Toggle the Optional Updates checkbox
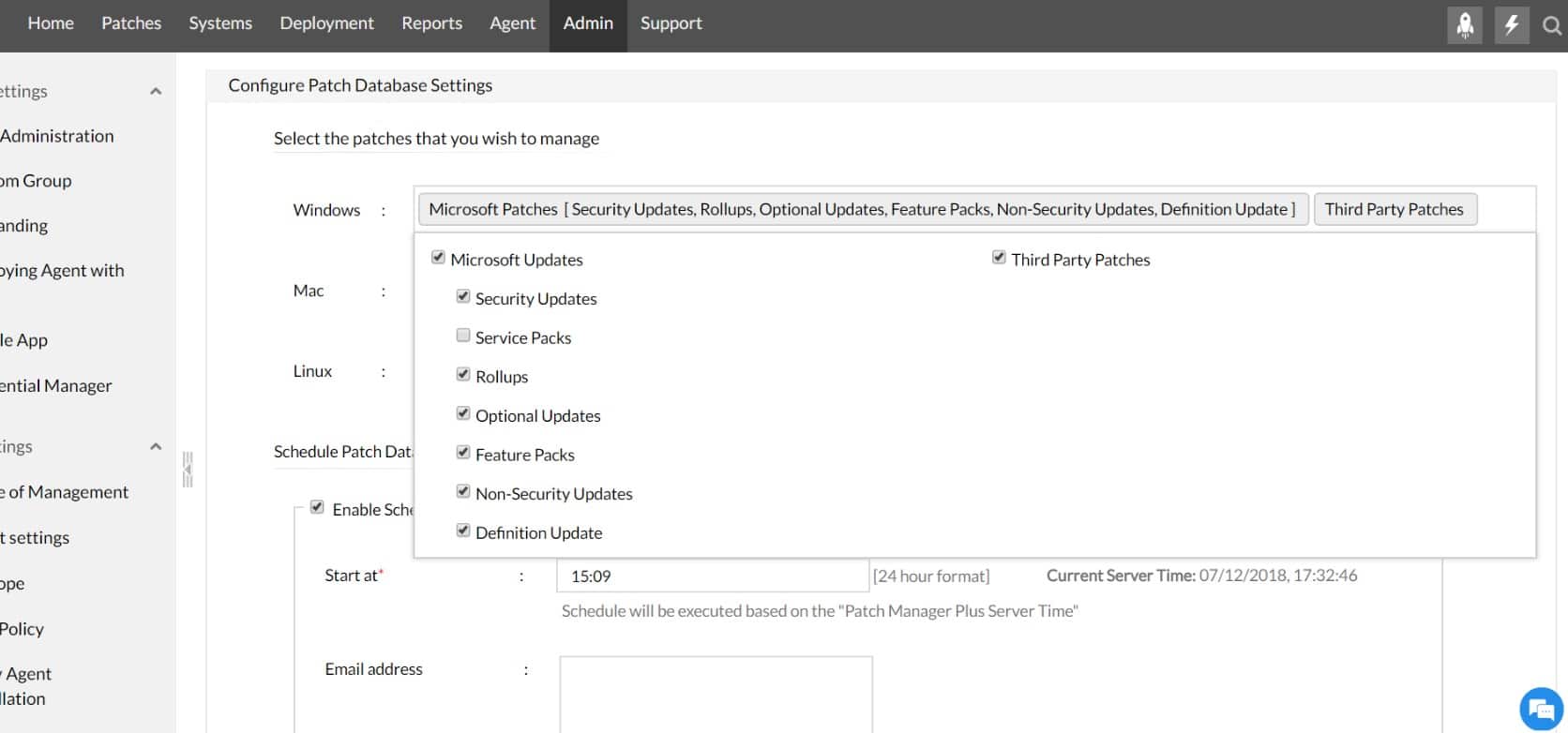The height and width of the screenshot is (733, 1568). click(462, 413)
